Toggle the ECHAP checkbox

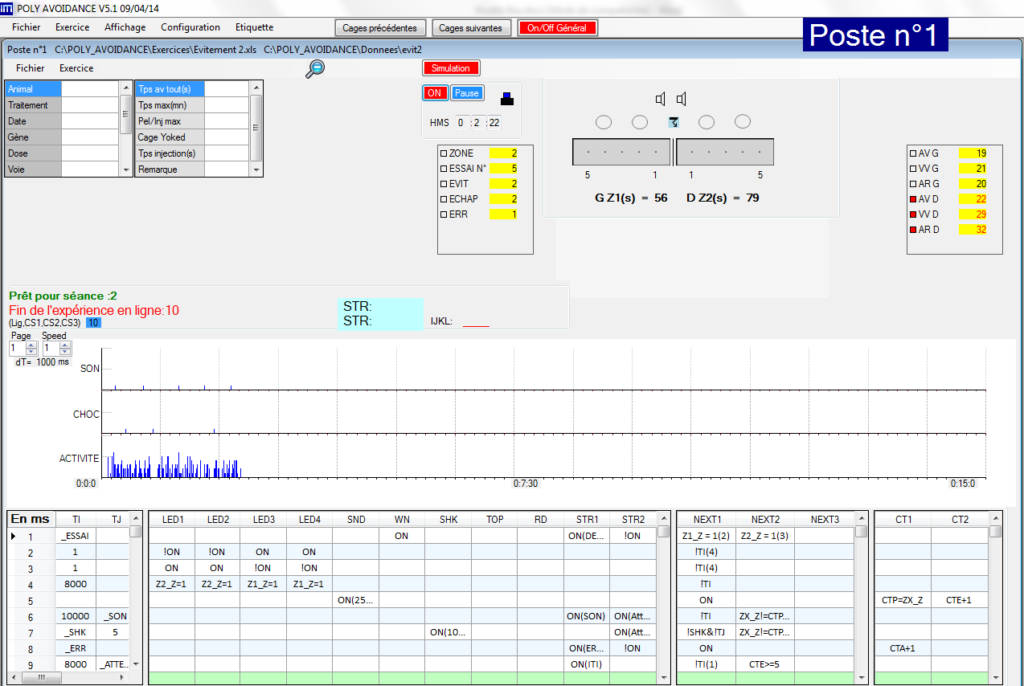pos(444,198)
